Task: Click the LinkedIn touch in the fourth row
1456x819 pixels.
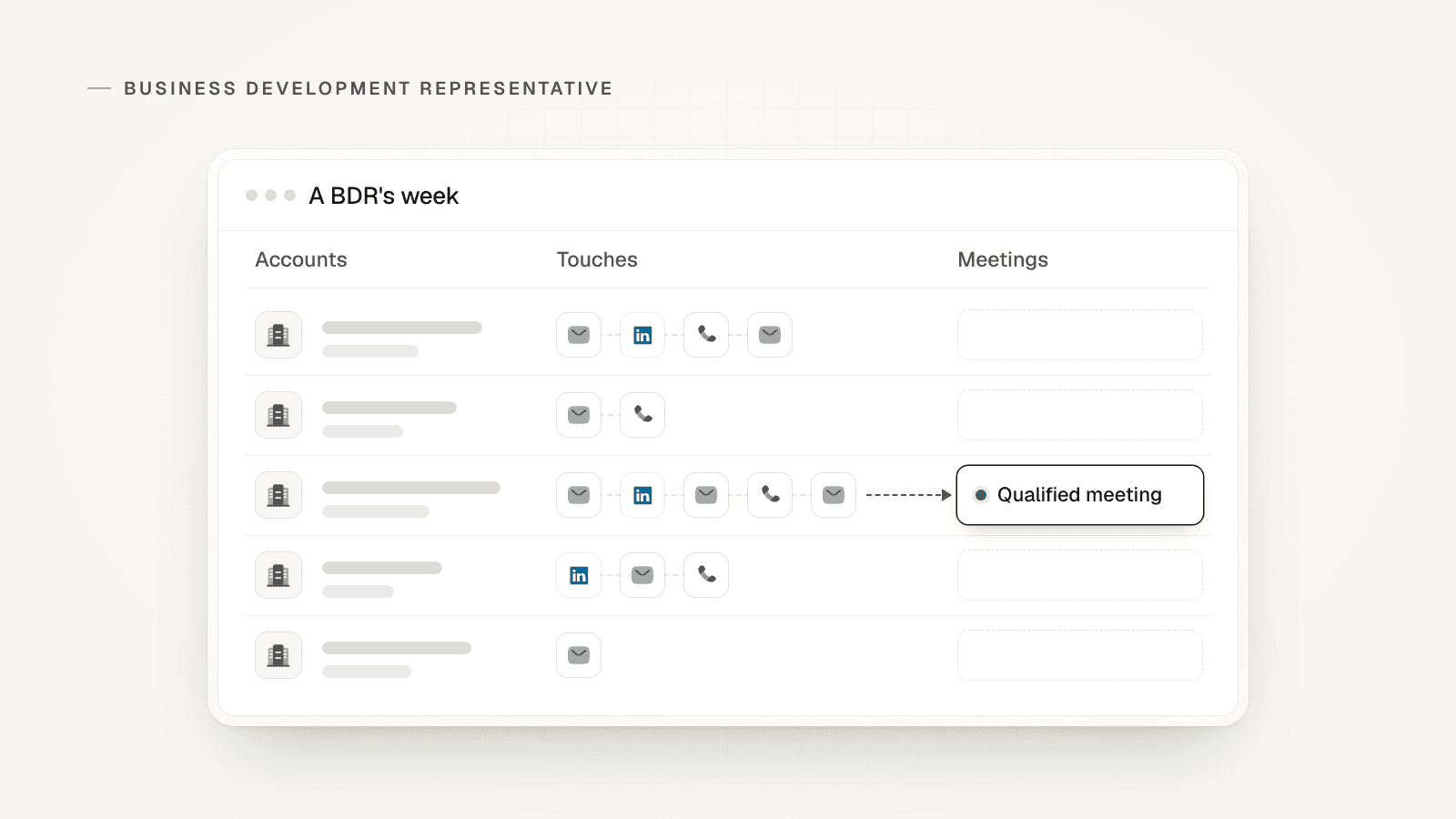Action: 579,575
